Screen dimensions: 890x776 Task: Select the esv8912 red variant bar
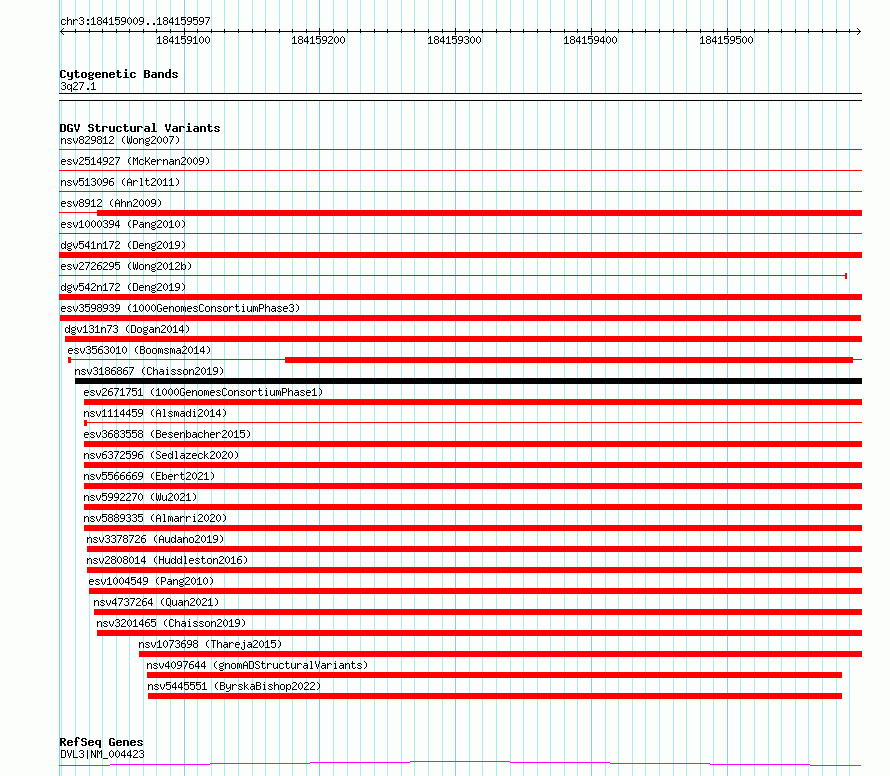(x=480, y=213)
